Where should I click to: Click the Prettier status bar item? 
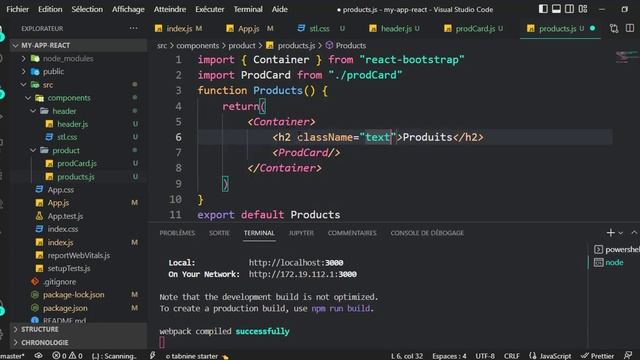click(598, 356)
